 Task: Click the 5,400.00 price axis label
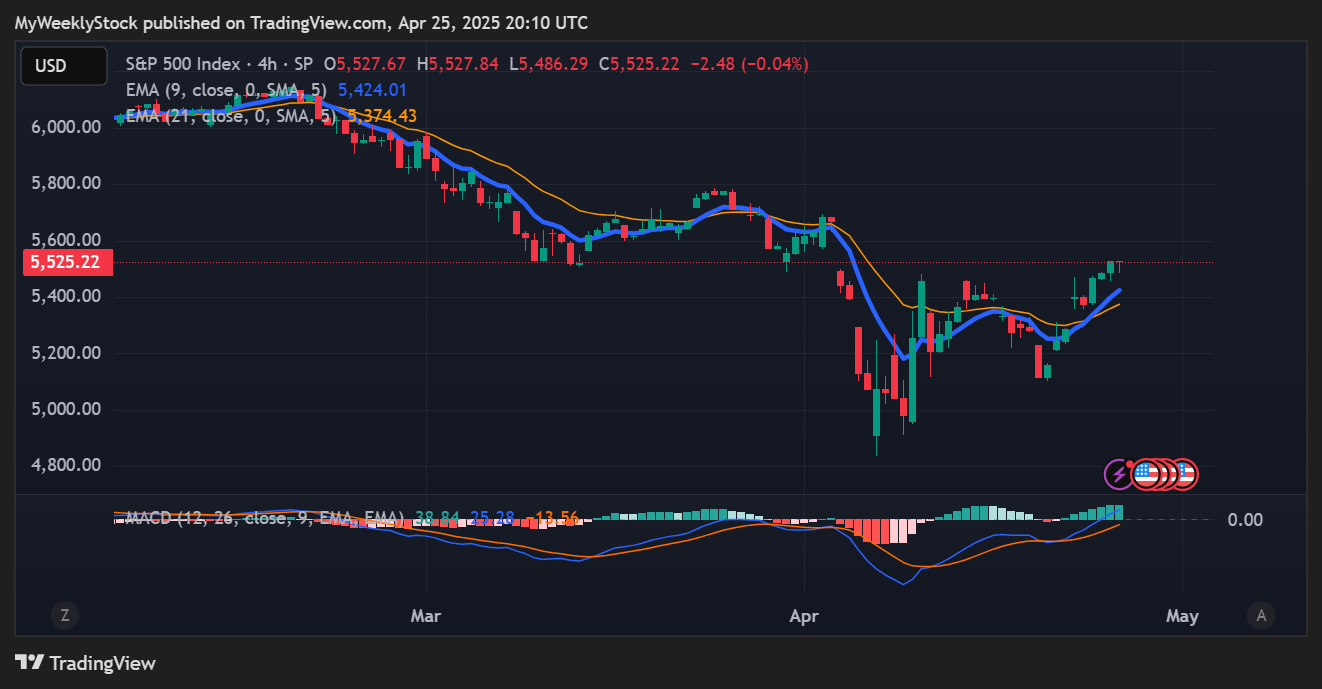(x=66, y=296)
